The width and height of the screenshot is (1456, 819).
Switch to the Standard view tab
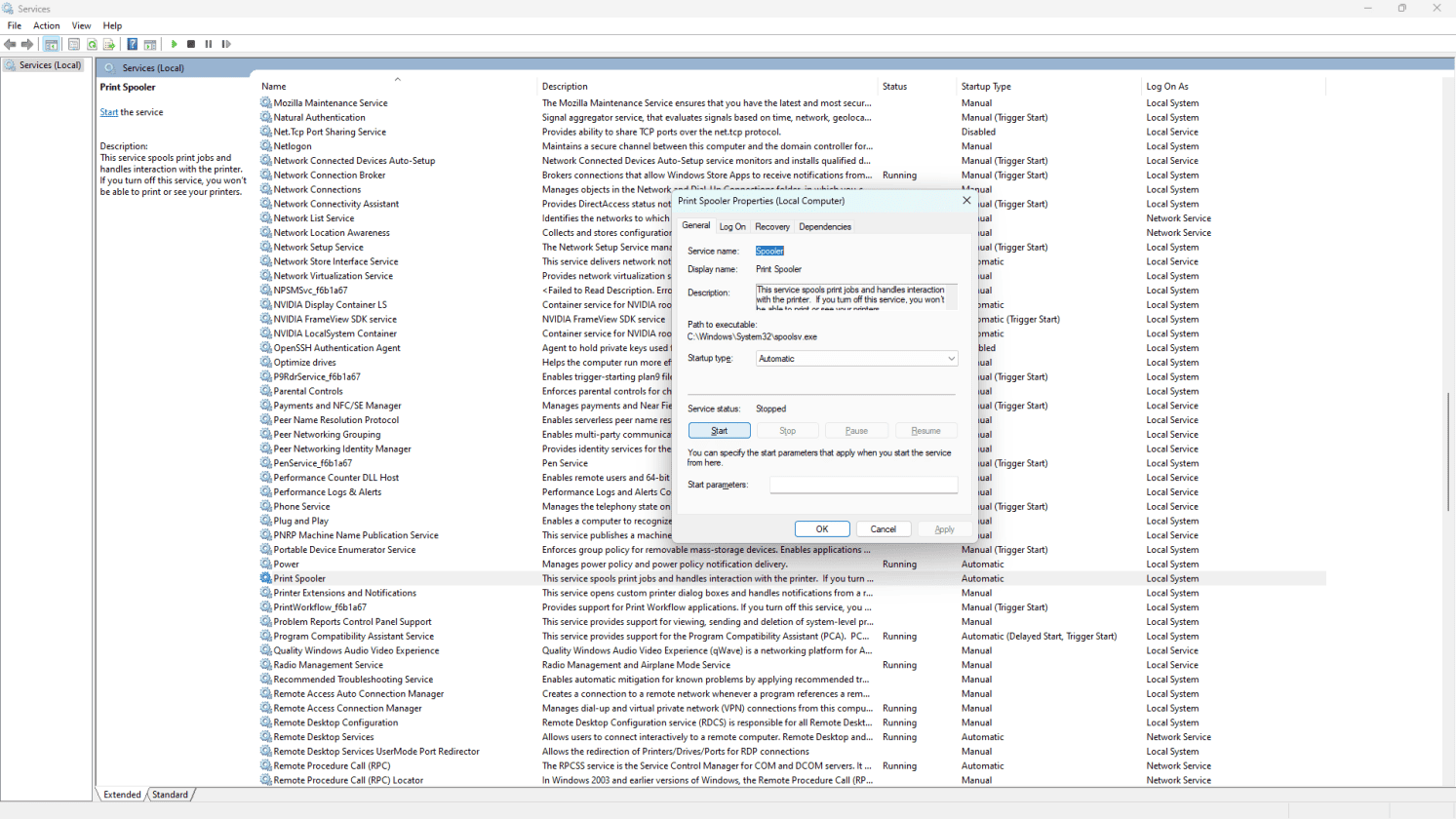171,795
